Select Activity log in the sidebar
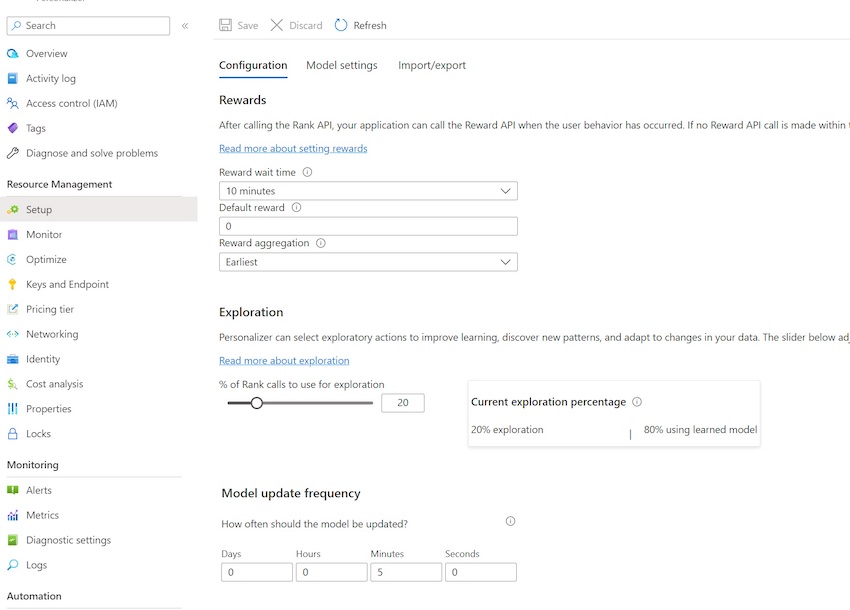850x610 pixels. 51,78
